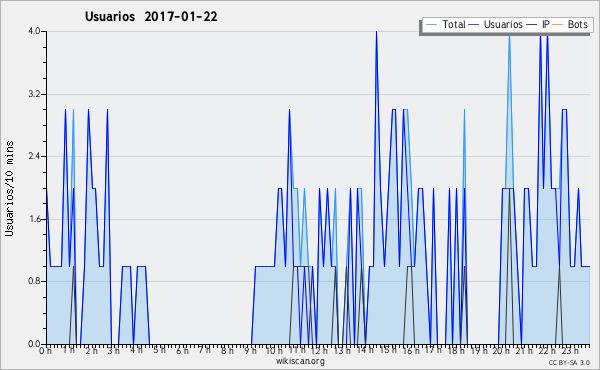
Task: Click the '4.0' y-axis value
Action: [34, 31]
